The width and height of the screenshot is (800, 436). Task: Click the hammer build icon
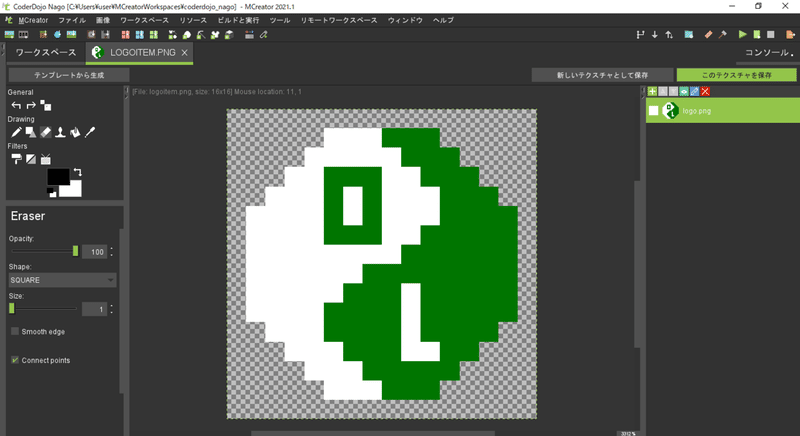[722, 34]
